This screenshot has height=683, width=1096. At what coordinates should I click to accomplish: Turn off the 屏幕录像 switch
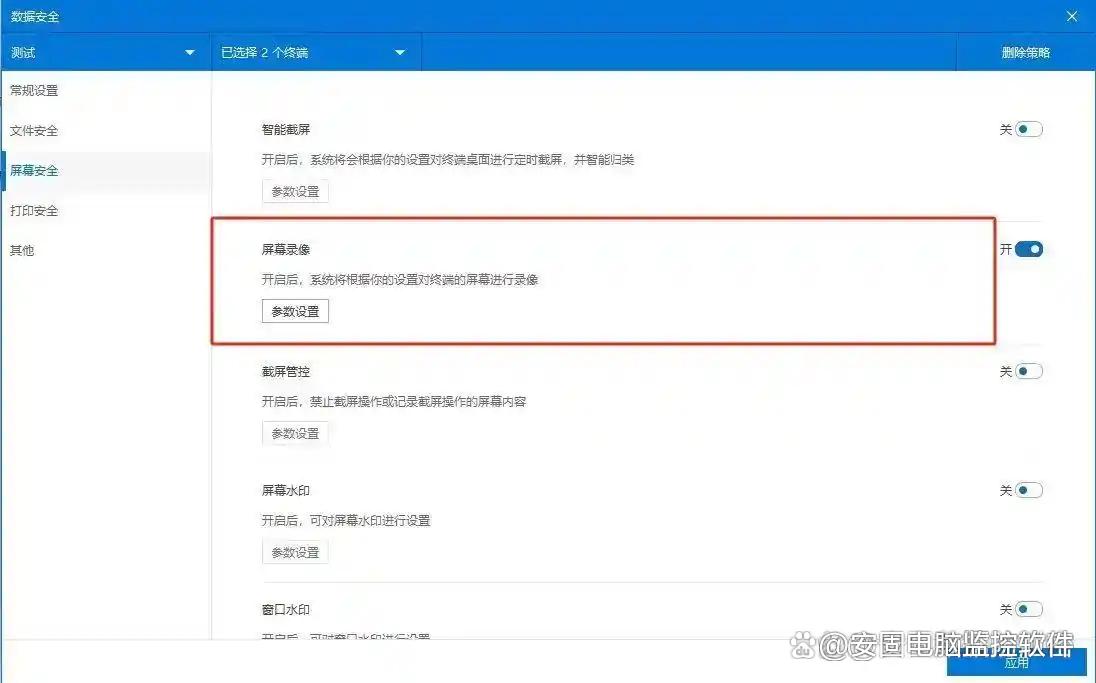[1029, 249]
